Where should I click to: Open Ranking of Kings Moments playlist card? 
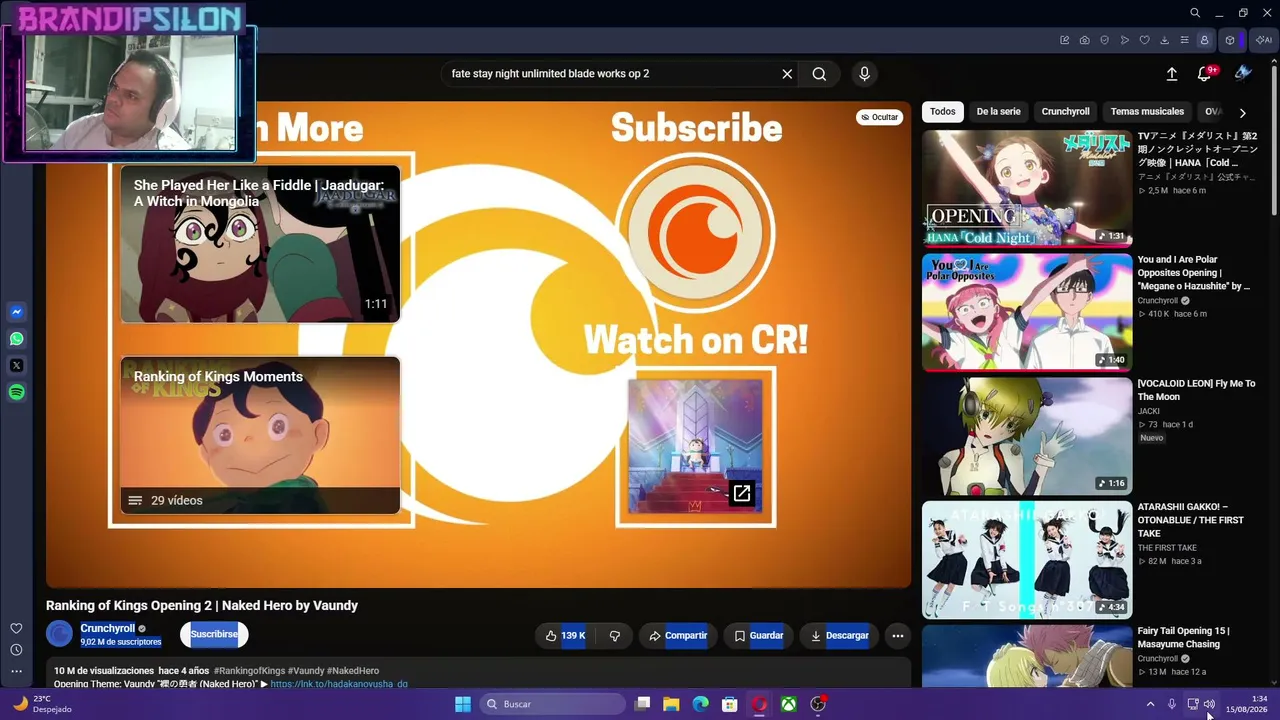click(x=260, y=435)
